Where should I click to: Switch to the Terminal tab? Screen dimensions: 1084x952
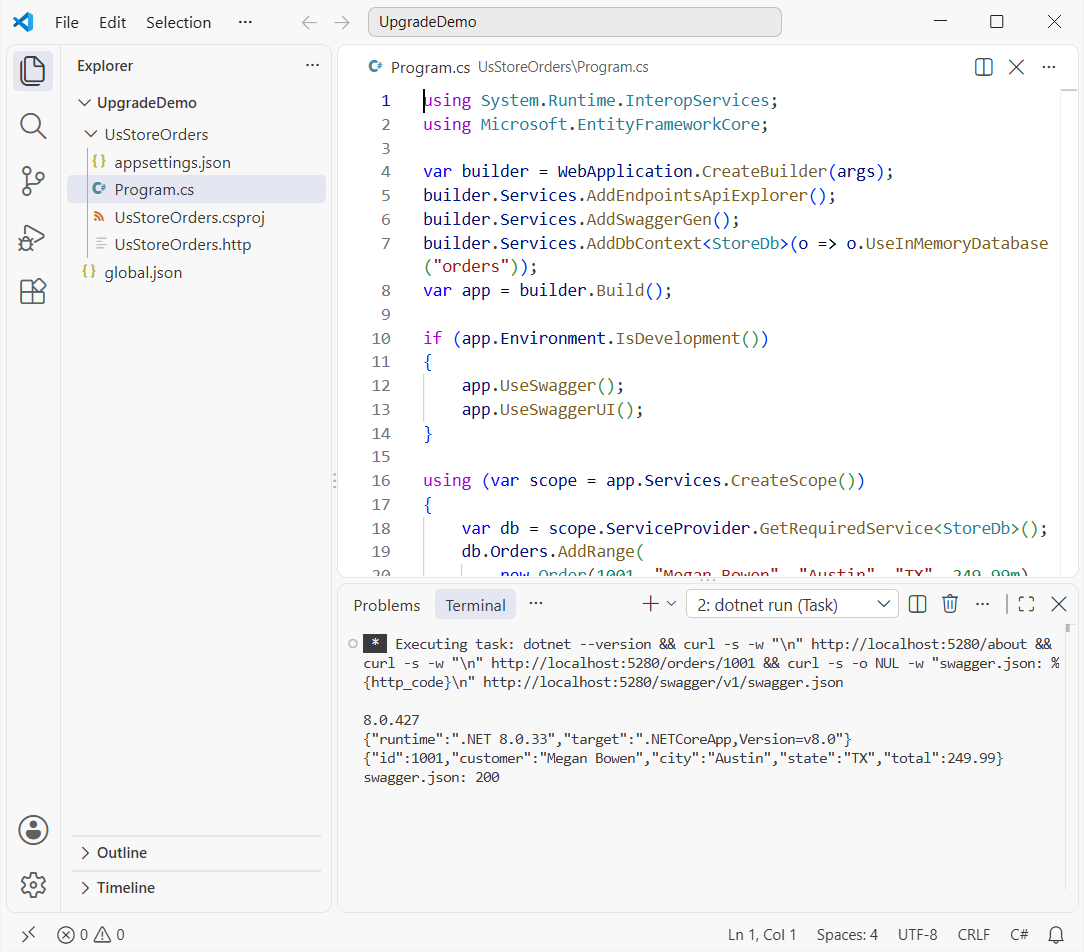click(475, 605)
